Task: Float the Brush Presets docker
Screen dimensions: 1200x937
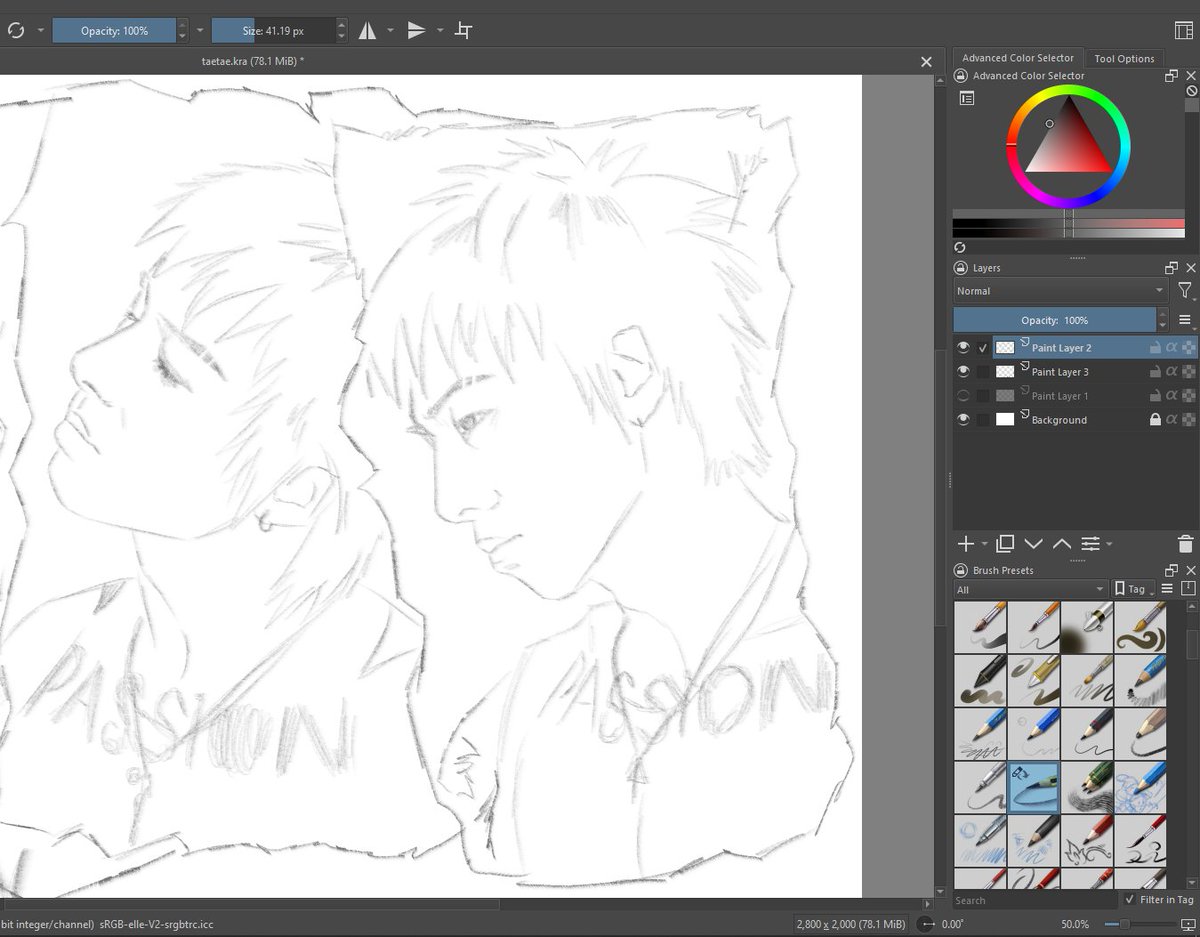Action: pyautogui.click(x=1172, y=570)
